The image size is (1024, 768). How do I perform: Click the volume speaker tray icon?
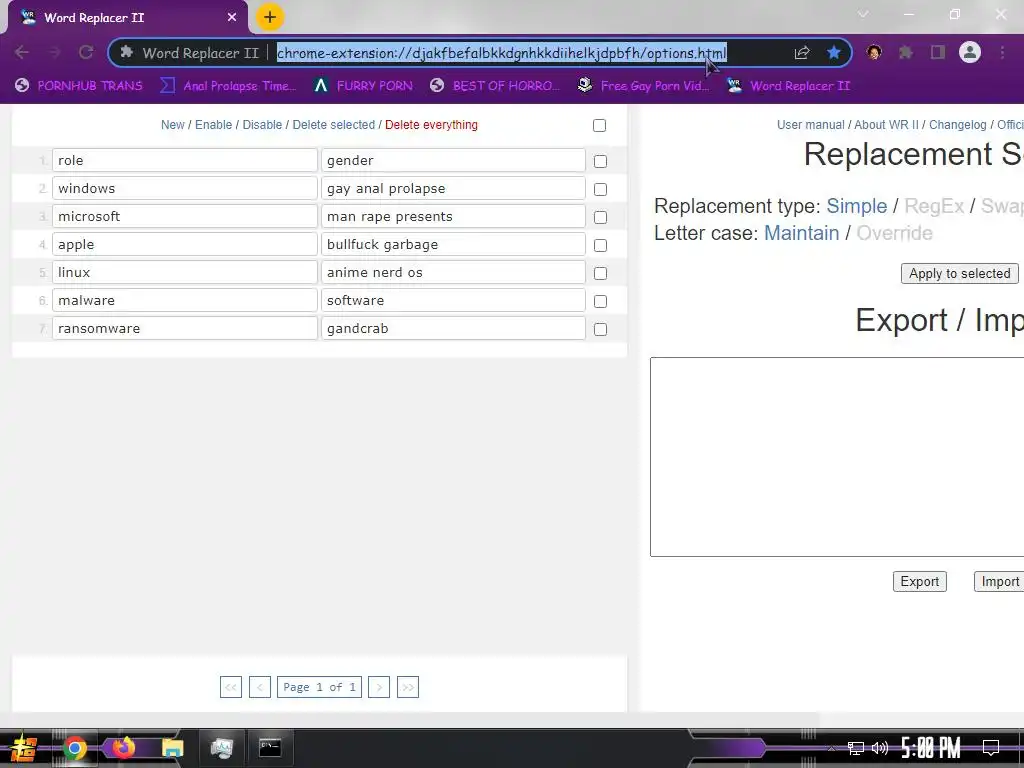pyautogui.click(x=880, y=748)
